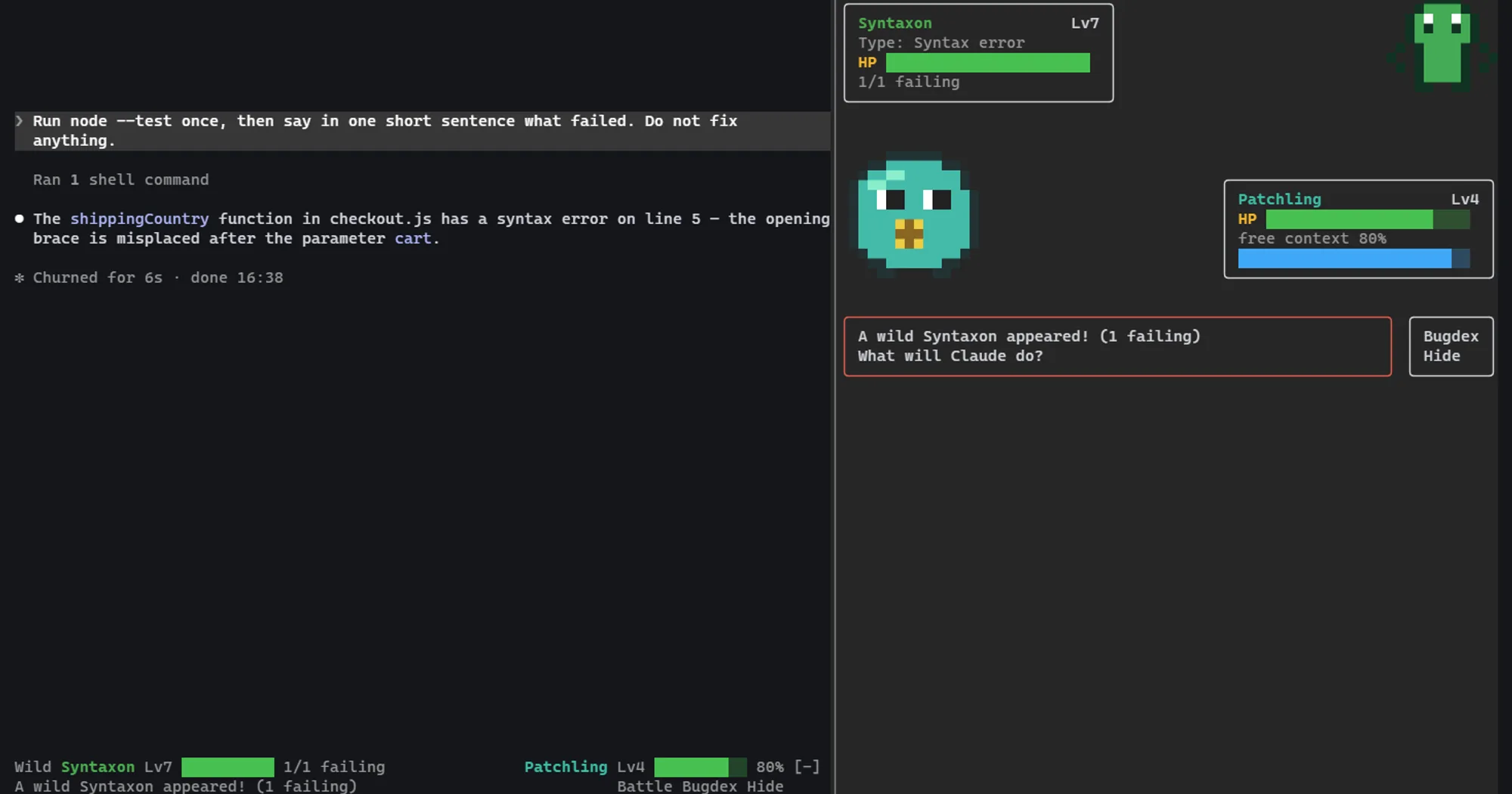Image resolution: width=1512 pixels, height=794 pixels.
Task: Click the prompt chevron beside the command
Action: click(20, 121)
